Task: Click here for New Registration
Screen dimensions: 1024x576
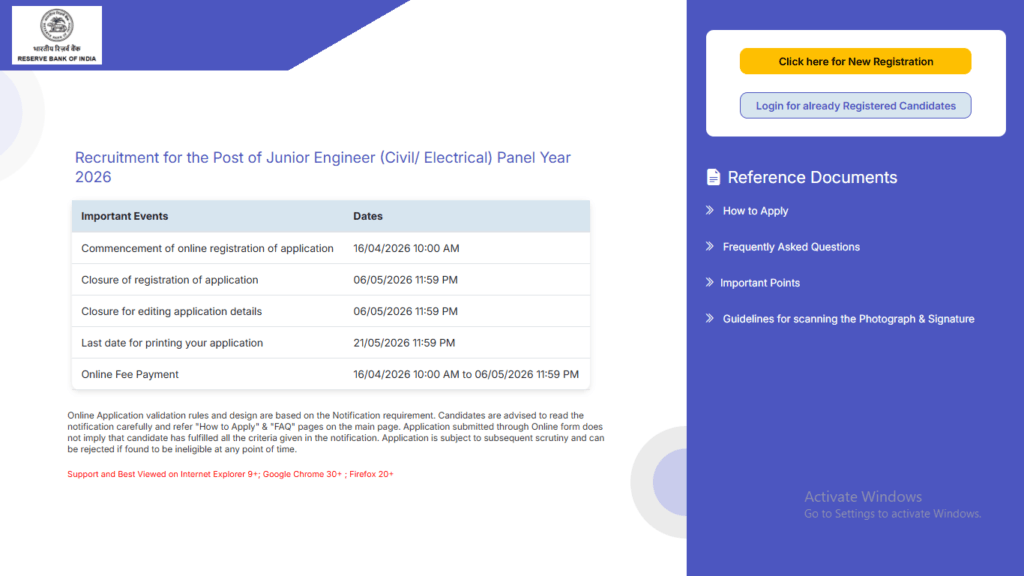Action: [x=854, y=61]
